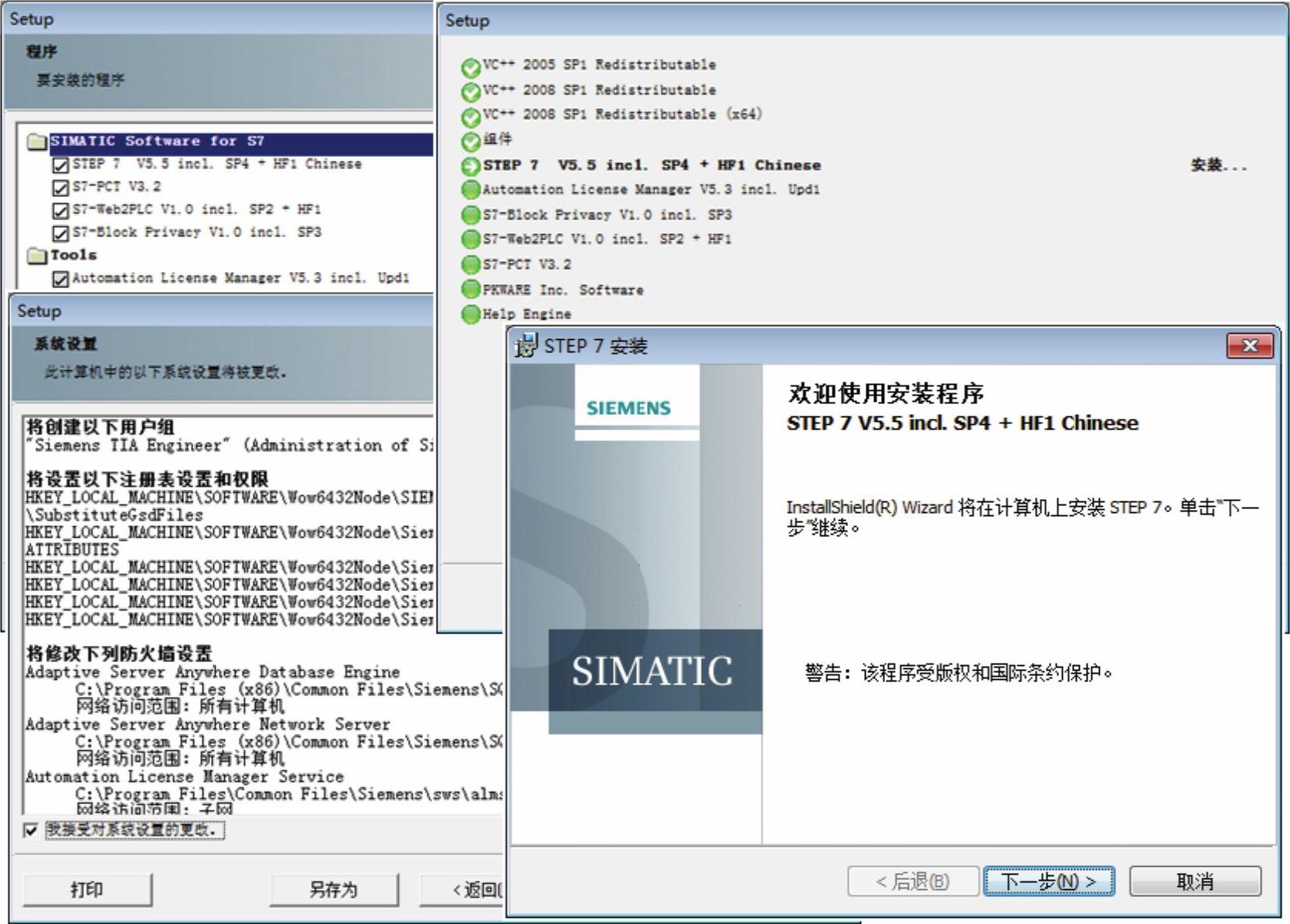Uncheck S7-Block Privacy V1.0 incl. SP3 checkbox
This screenshot has width=1290, height=924.
(60, 233)
